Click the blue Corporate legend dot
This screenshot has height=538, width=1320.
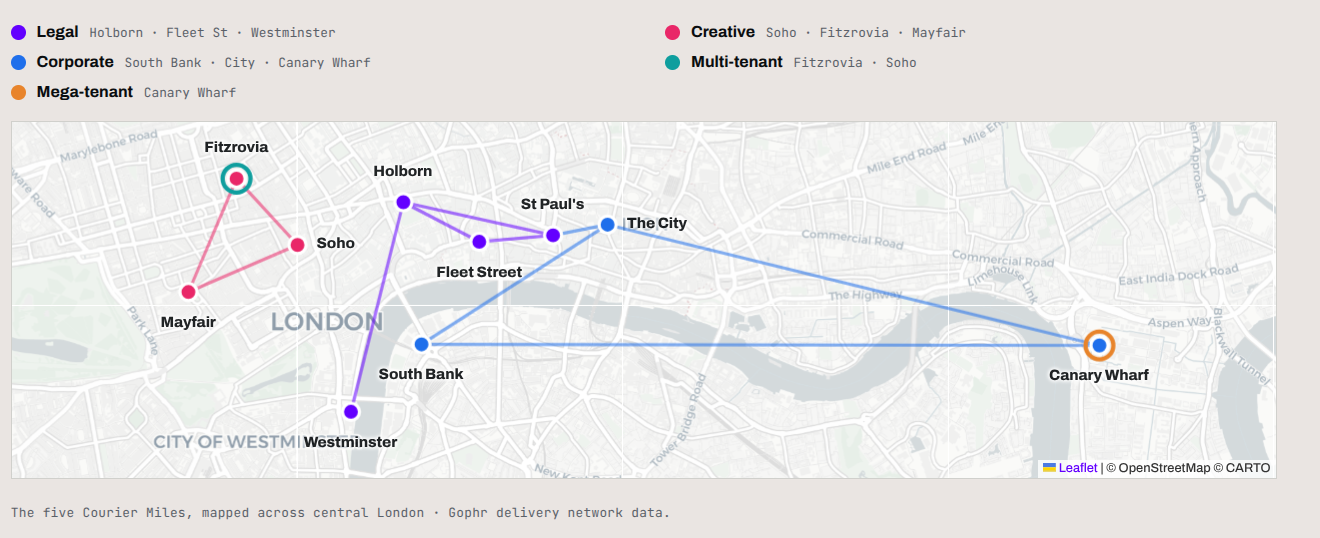pyautogui.click(x=18, y=62)
